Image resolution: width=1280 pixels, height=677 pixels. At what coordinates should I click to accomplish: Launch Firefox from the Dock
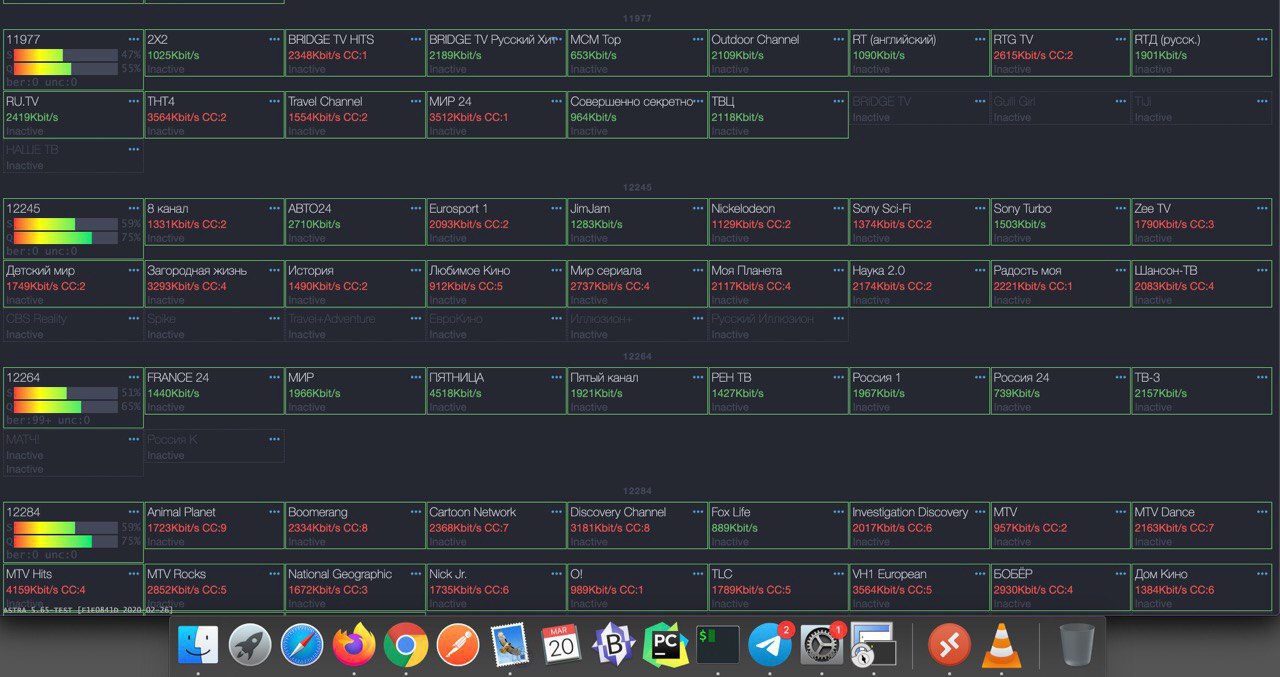(x=353, y=645)
